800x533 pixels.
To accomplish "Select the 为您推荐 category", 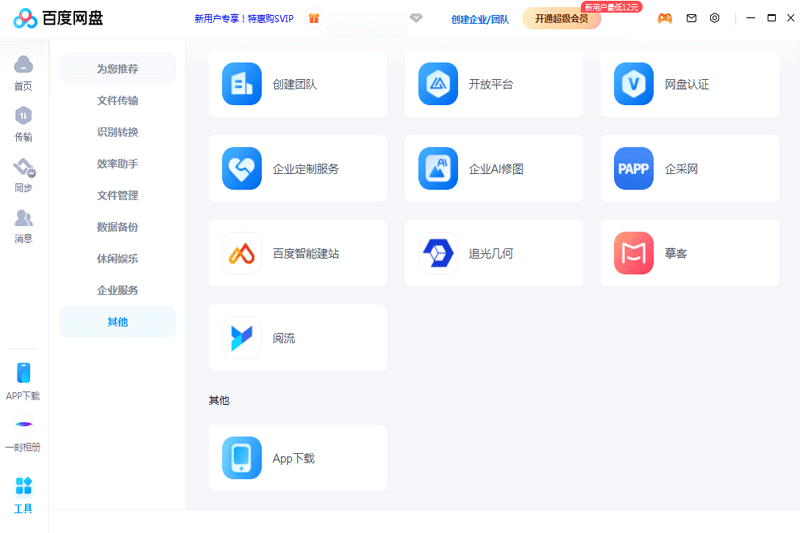I will click(x=117, y=69).
